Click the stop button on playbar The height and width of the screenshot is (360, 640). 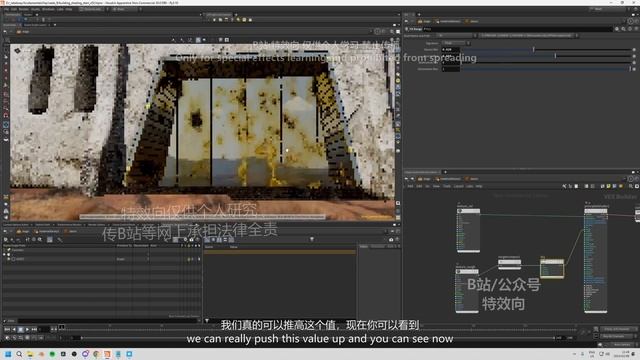click(20, 329)
